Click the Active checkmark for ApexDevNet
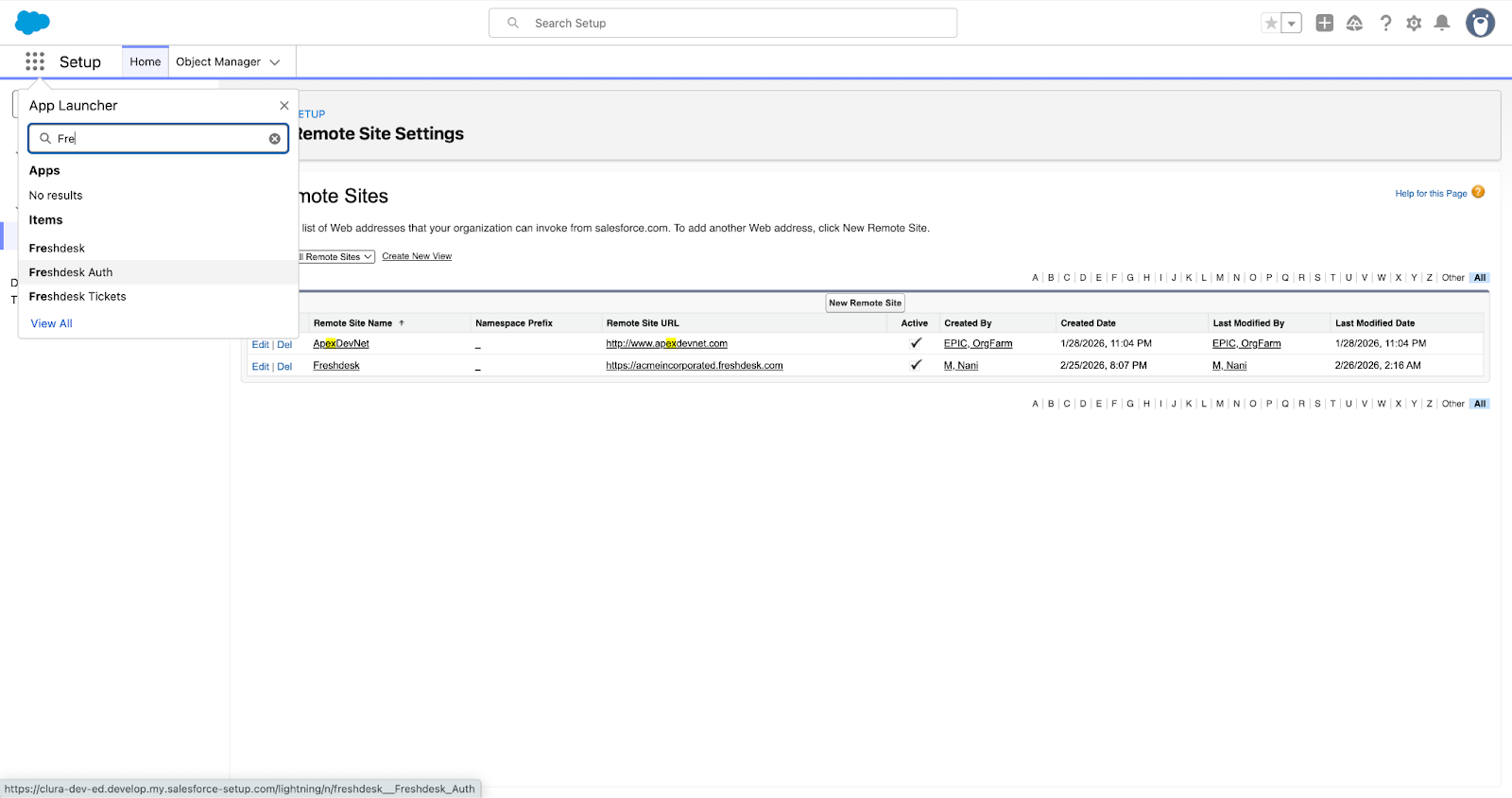 point(915,343)
